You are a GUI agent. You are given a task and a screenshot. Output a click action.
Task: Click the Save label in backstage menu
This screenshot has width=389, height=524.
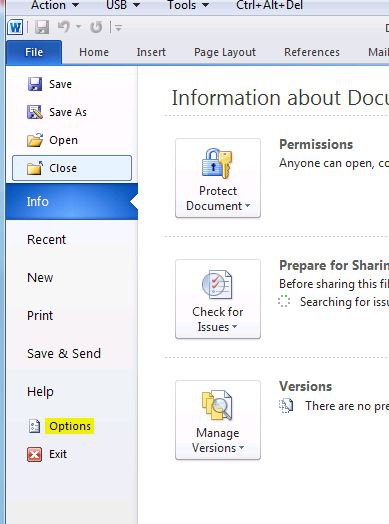point(60,84)
